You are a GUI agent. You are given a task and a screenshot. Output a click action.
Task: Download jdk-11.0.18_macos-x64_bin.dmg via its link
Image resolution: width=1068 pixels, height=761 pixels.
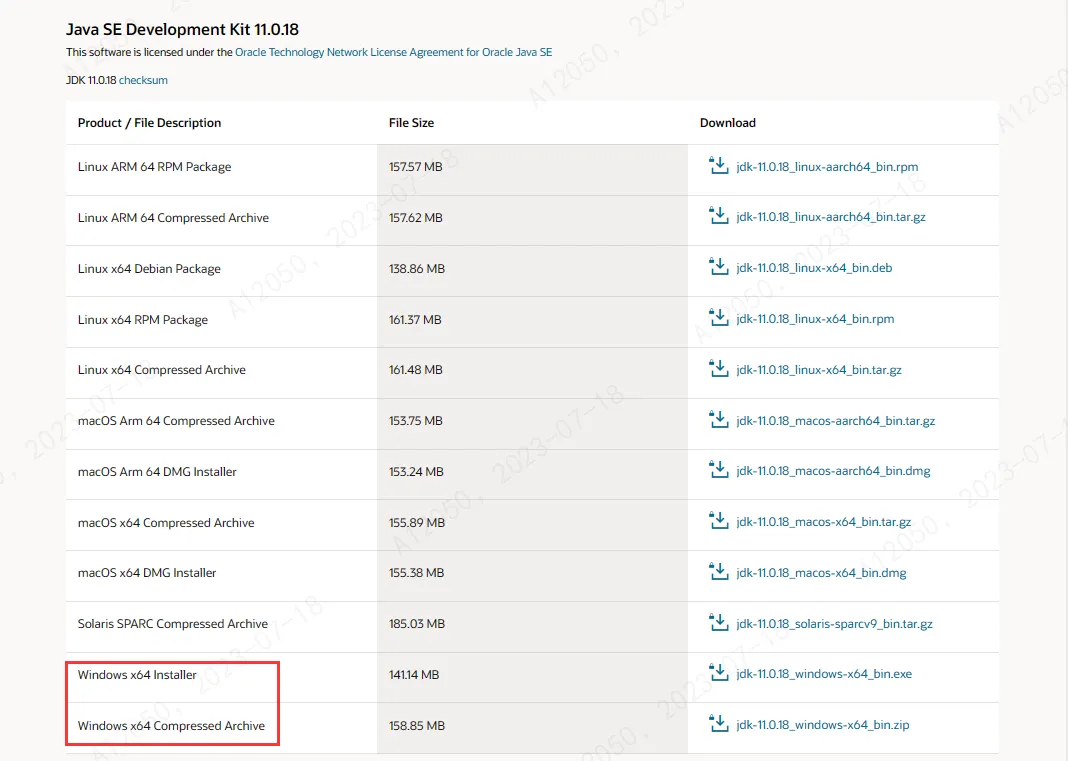(821, 574)
